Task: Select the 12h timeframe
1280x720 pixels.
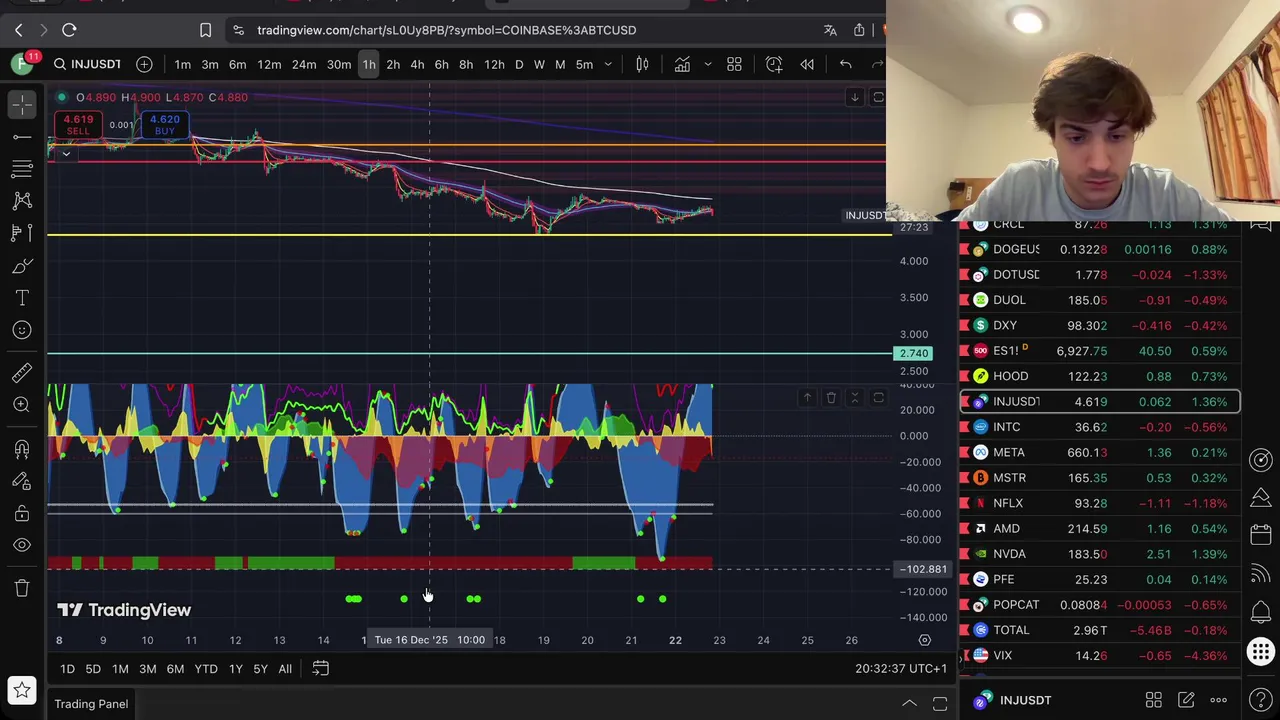Action: point(494,64)
